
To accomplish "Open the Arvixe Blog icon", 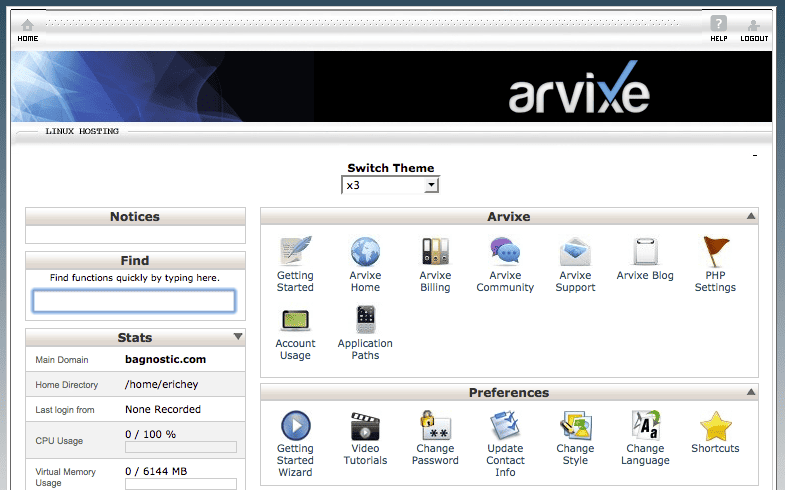I will click(645, 252).
